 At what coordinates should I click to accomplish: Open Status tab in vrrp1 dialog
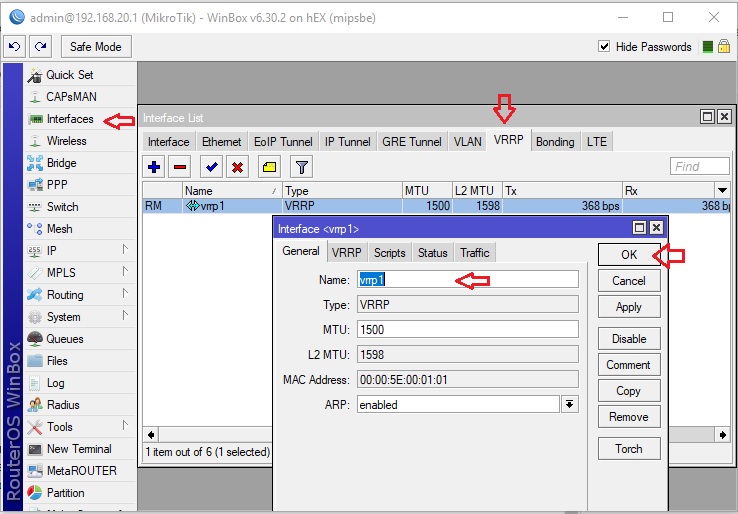[432, 253]
